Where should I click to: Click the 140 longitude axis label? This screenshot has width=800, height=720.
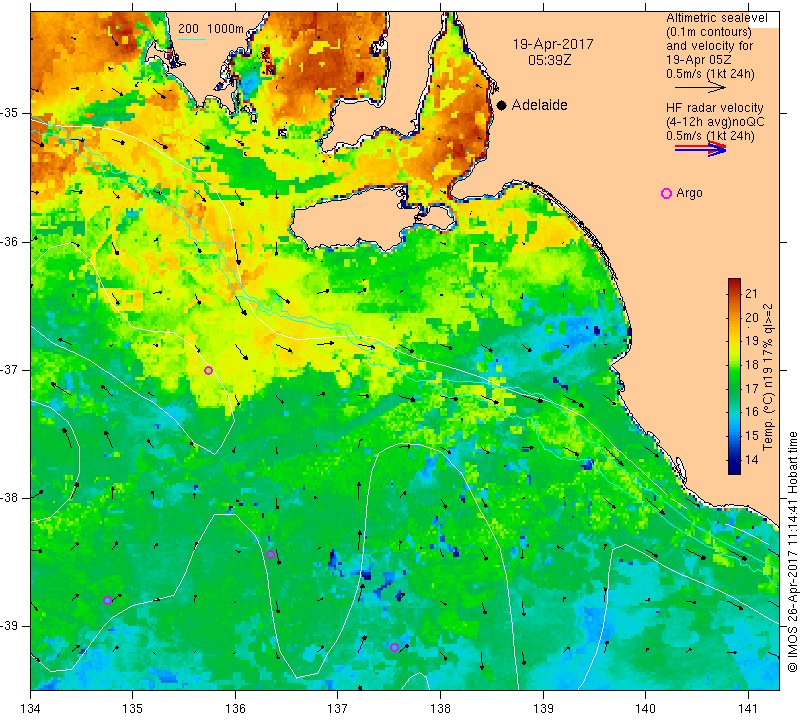(x=645, y=709)
